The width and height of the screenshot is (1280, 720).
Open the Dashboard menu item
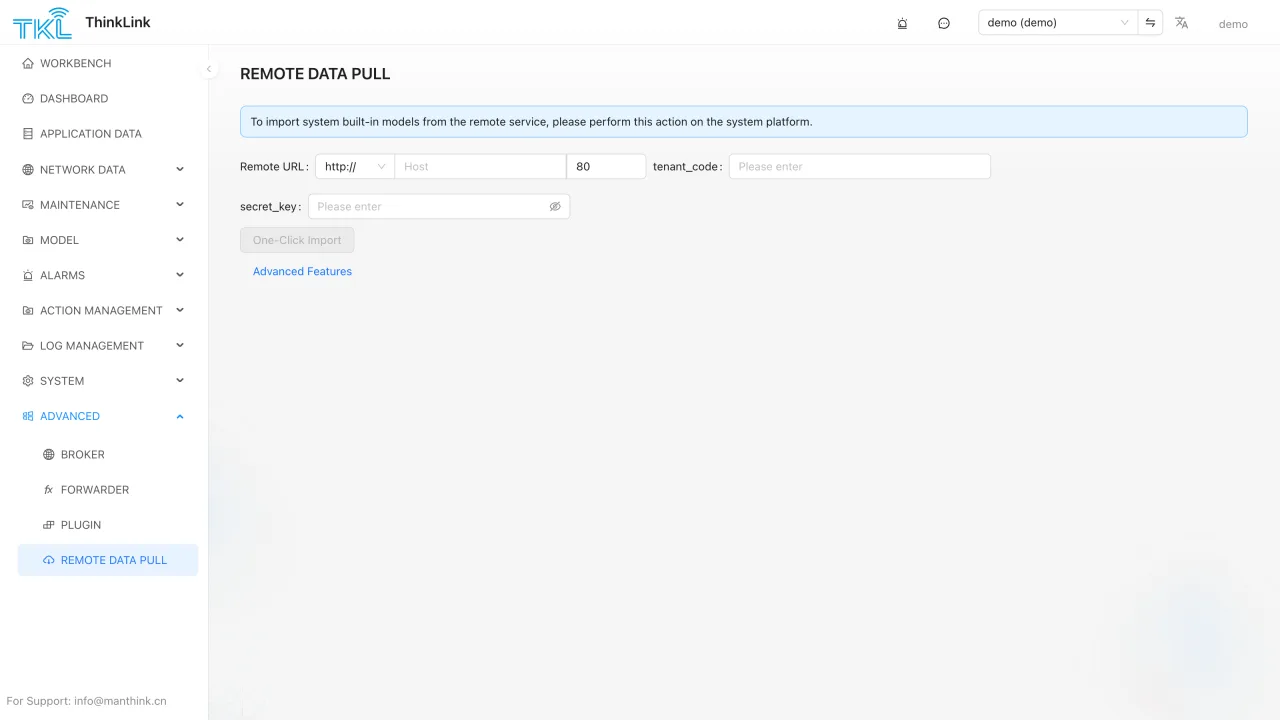108,99
